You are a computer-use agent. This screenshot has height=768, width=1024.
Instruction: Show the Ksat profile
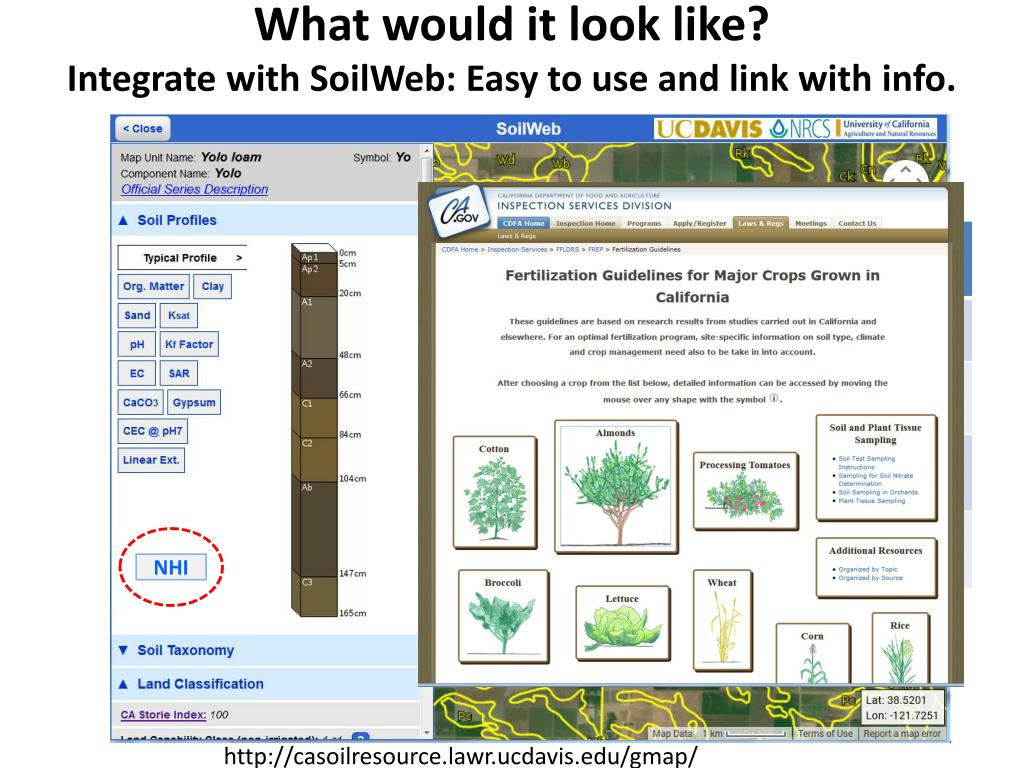point(179,315)
